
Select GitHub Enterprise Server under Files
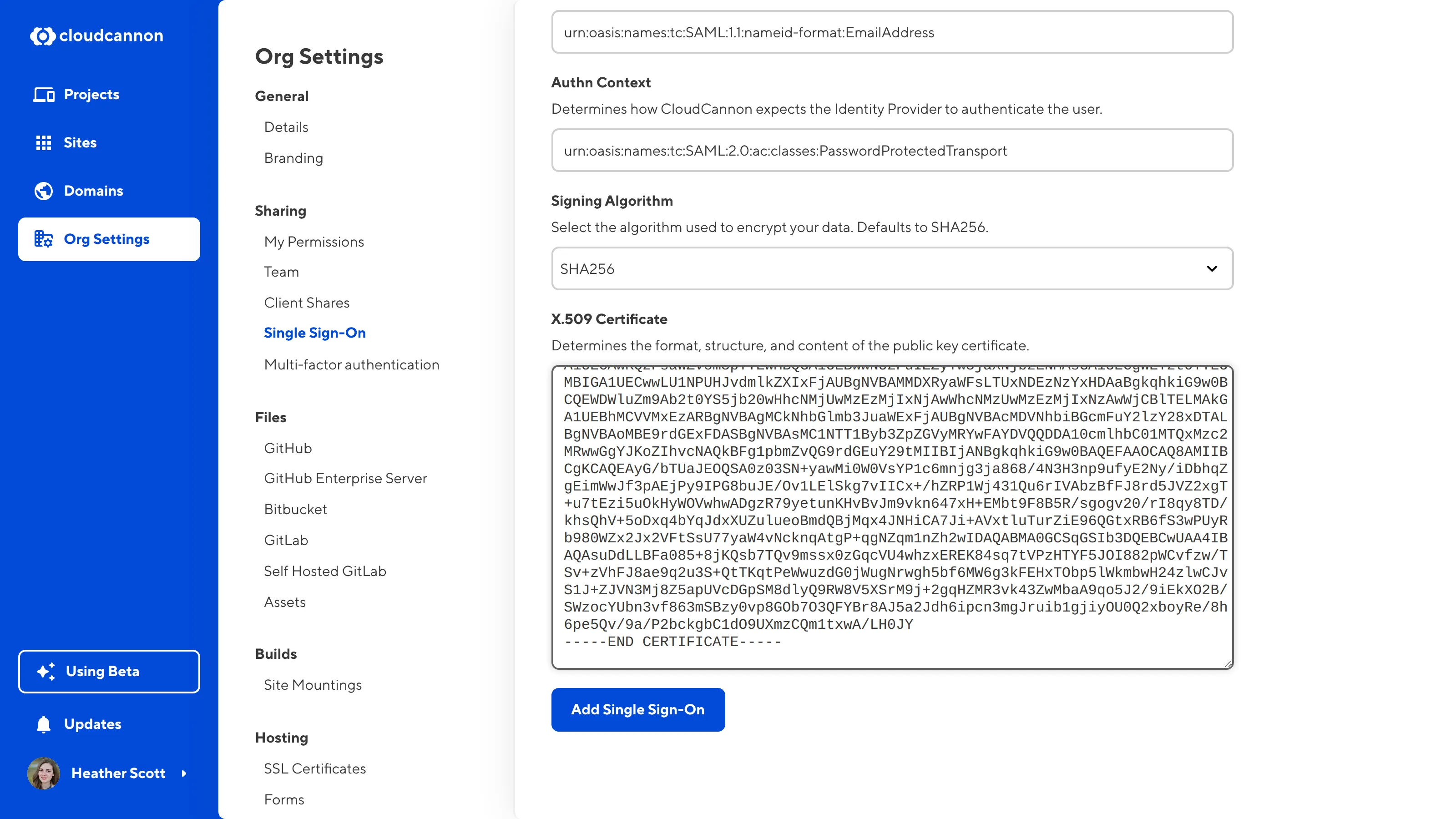pyautogui.click(x=345, y=478)
